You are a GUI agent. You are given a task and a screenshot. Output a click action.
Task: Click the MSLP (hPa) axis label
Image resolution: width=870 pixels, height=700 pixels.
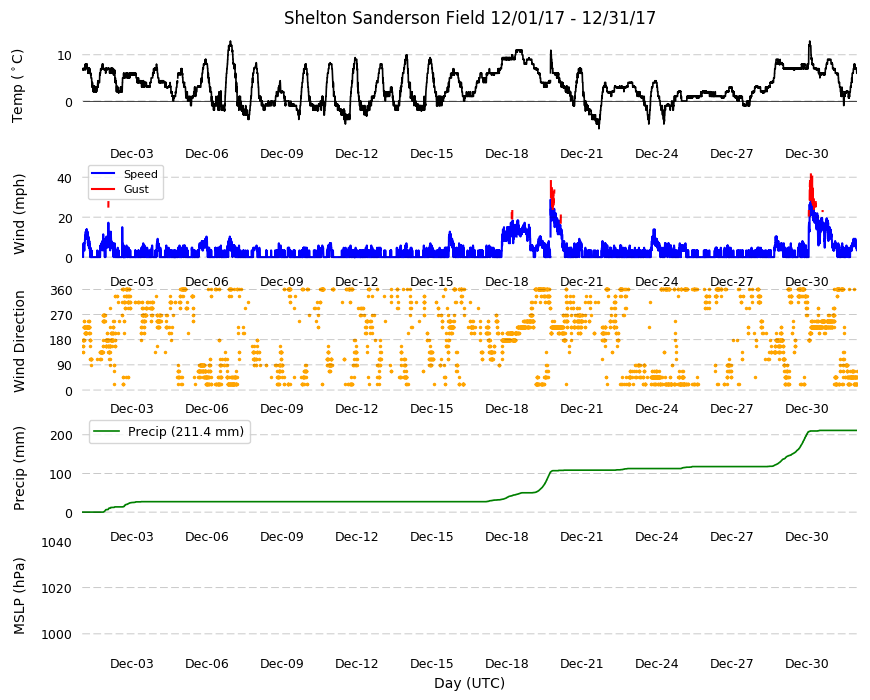19,596
